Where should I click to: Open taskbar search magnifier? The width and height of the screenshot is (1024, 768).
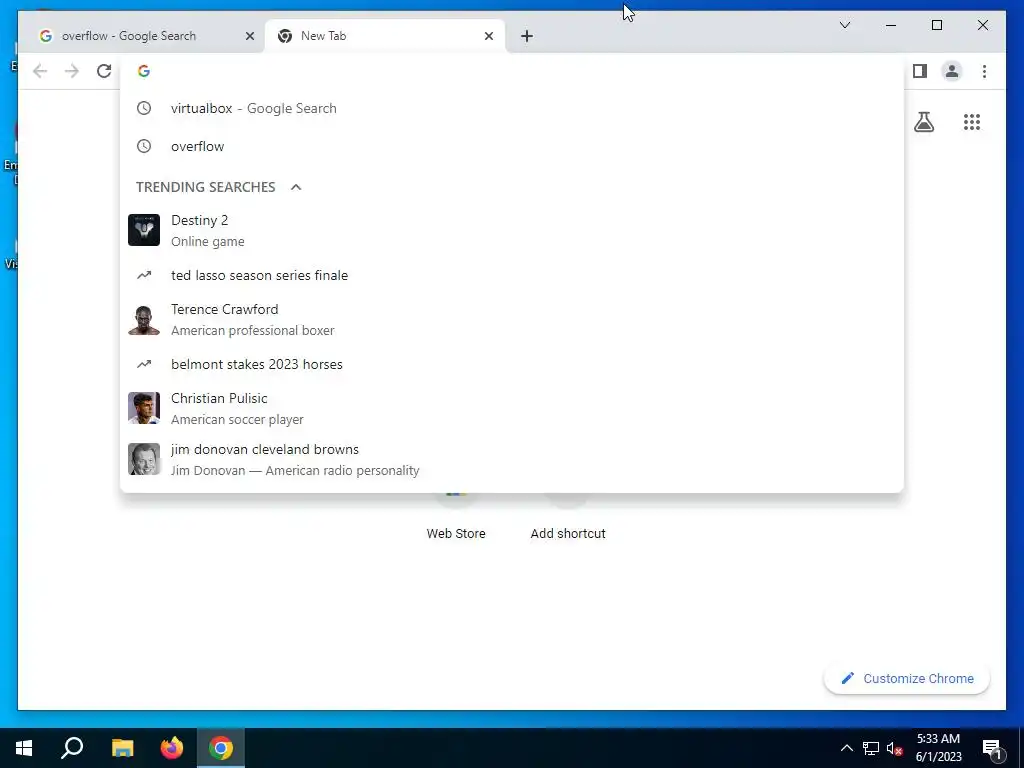coord(72,748)
